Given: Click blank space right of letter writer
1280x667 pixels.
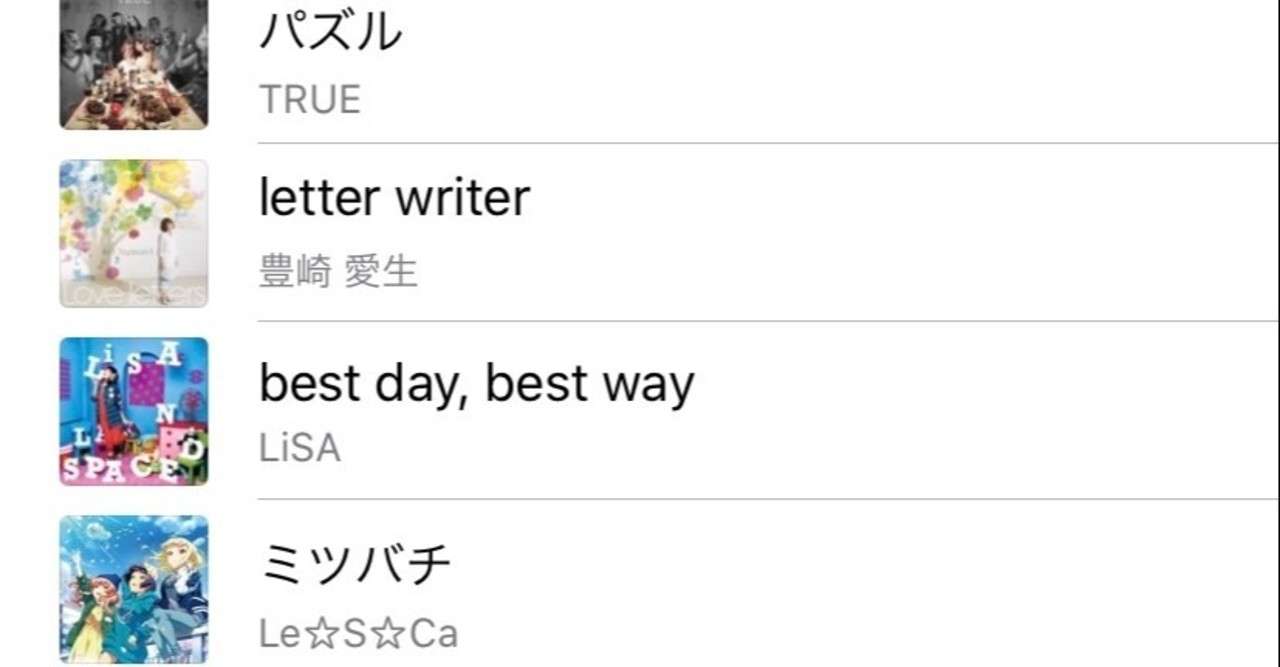Looking at the screenshot, I should point(900,232).
